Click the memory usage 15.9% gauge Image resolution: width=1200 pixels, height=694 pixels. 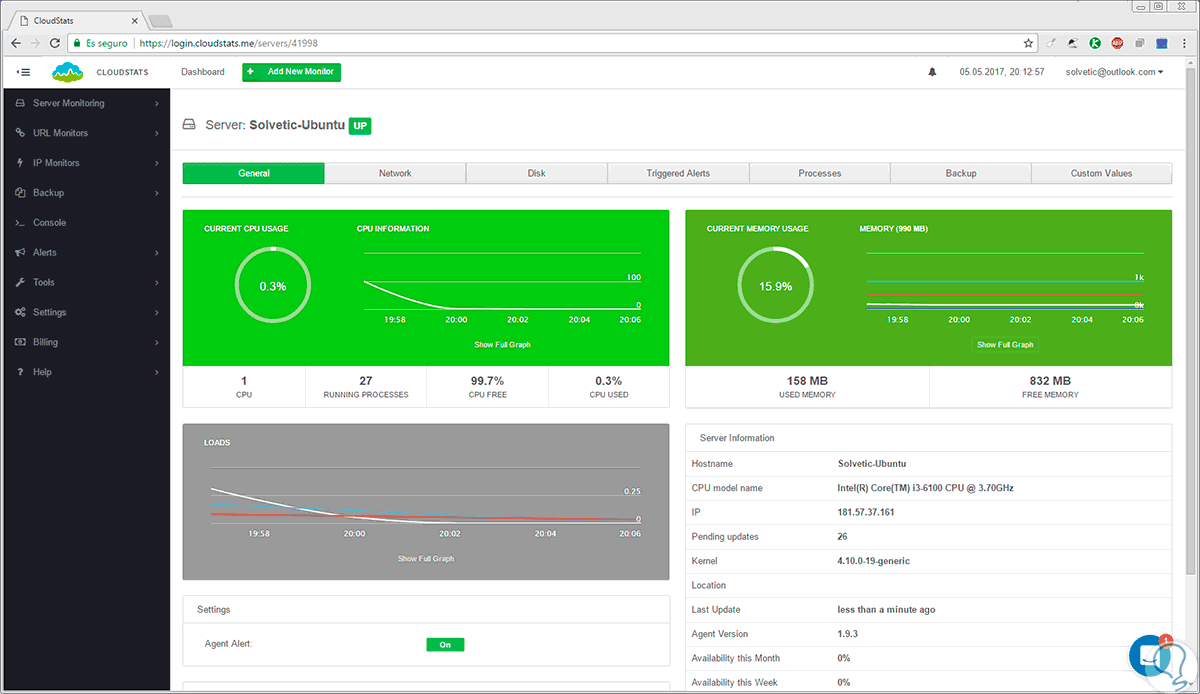coord(775,286)
